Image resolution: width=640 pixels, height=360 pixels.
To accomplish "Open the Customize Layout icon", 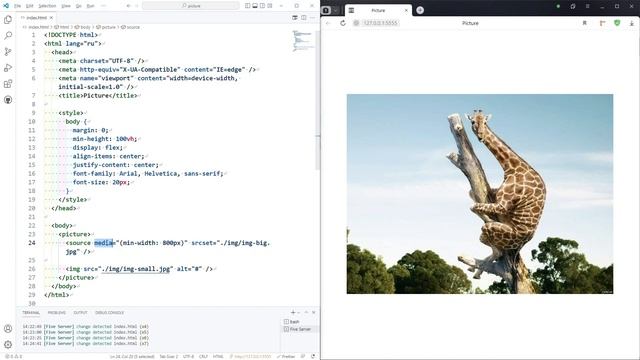I will (x=270, y=6).
